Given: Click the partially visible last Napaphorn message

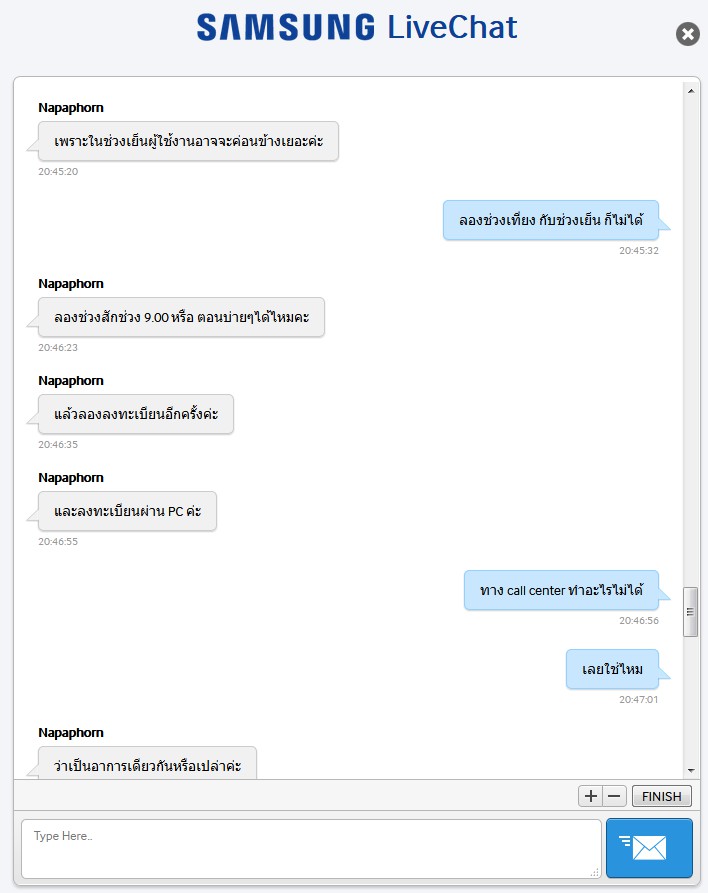Looking at the screenshot, I should click(x=147, y=763).
